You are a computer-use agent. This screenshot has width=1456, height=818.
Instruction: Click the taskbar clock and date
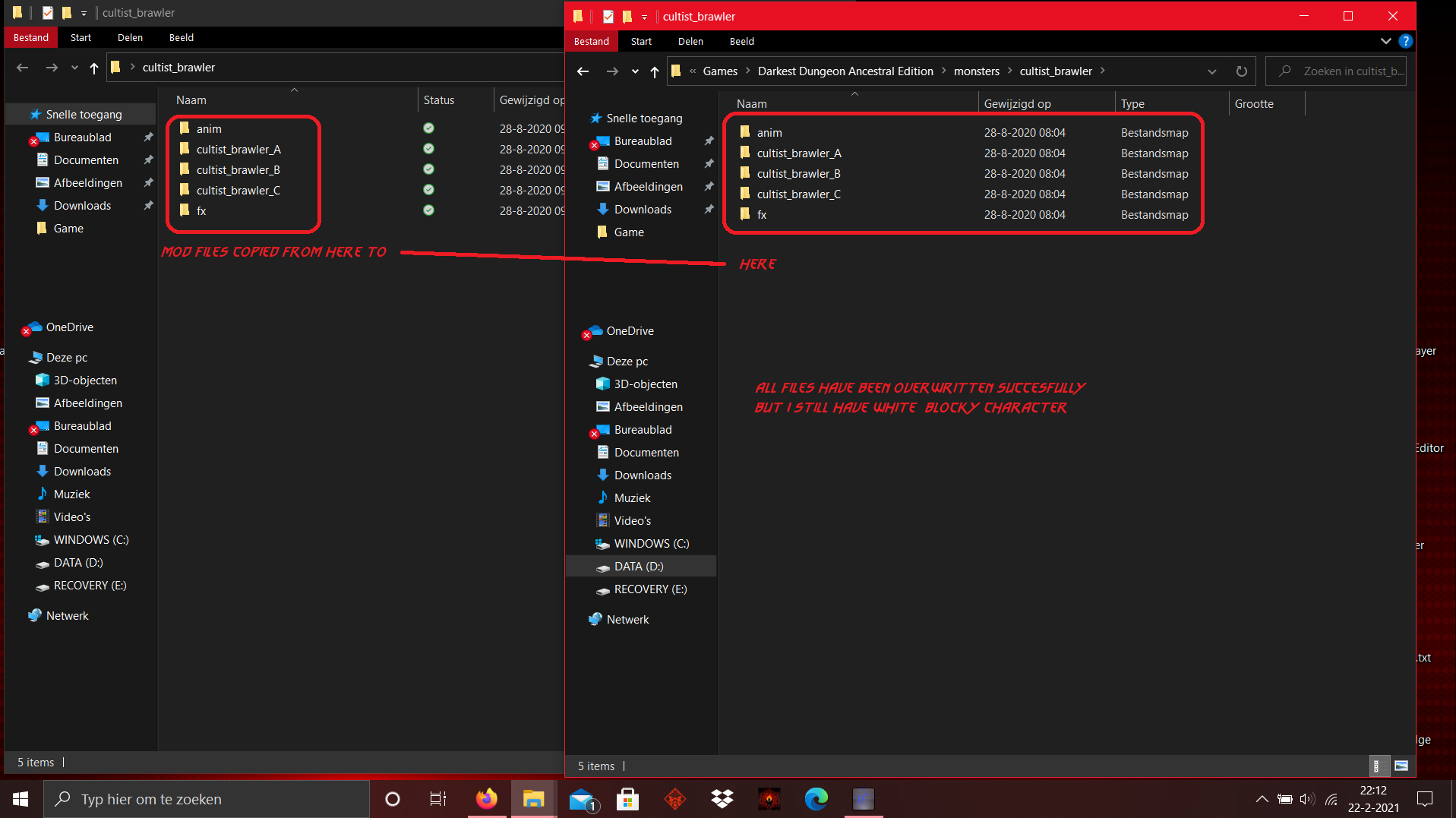(1373, 799)
